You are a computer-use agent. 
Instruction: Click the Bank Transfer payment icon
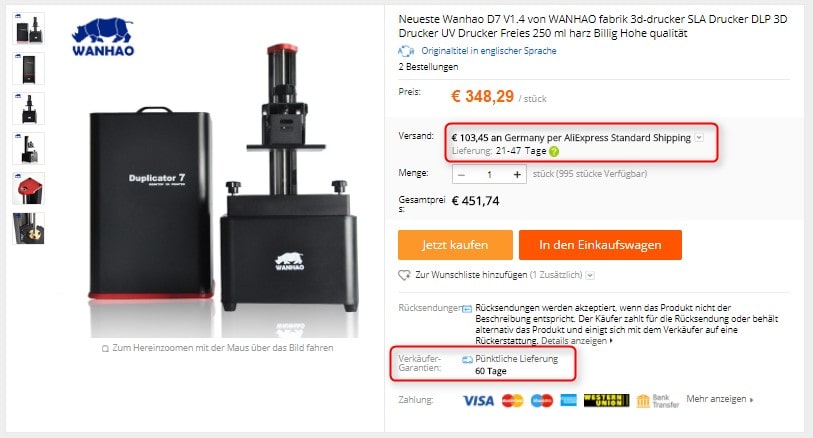click(x=657, y=401)
